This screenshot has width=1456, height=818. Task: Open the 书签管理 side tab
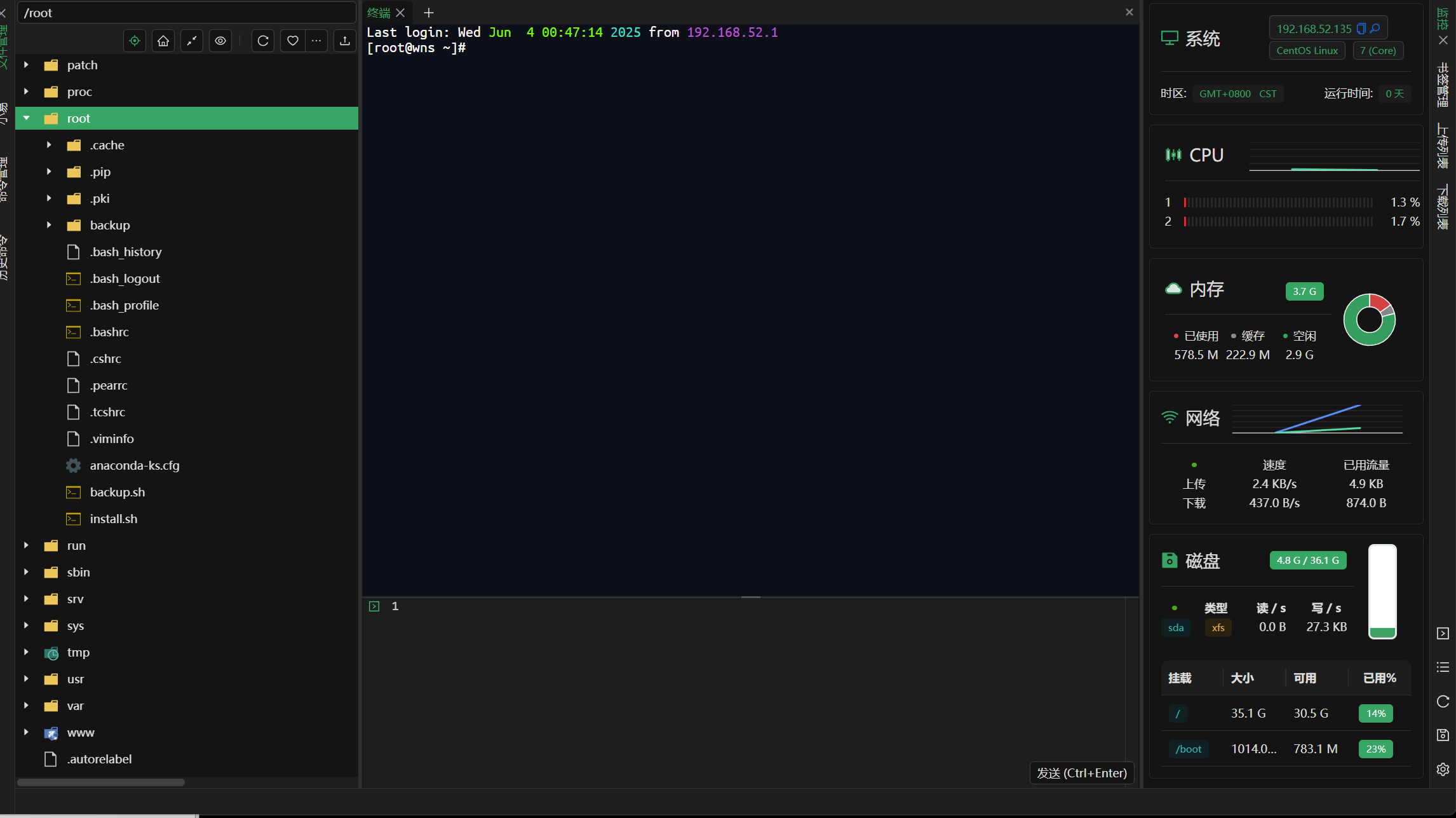1443,85
